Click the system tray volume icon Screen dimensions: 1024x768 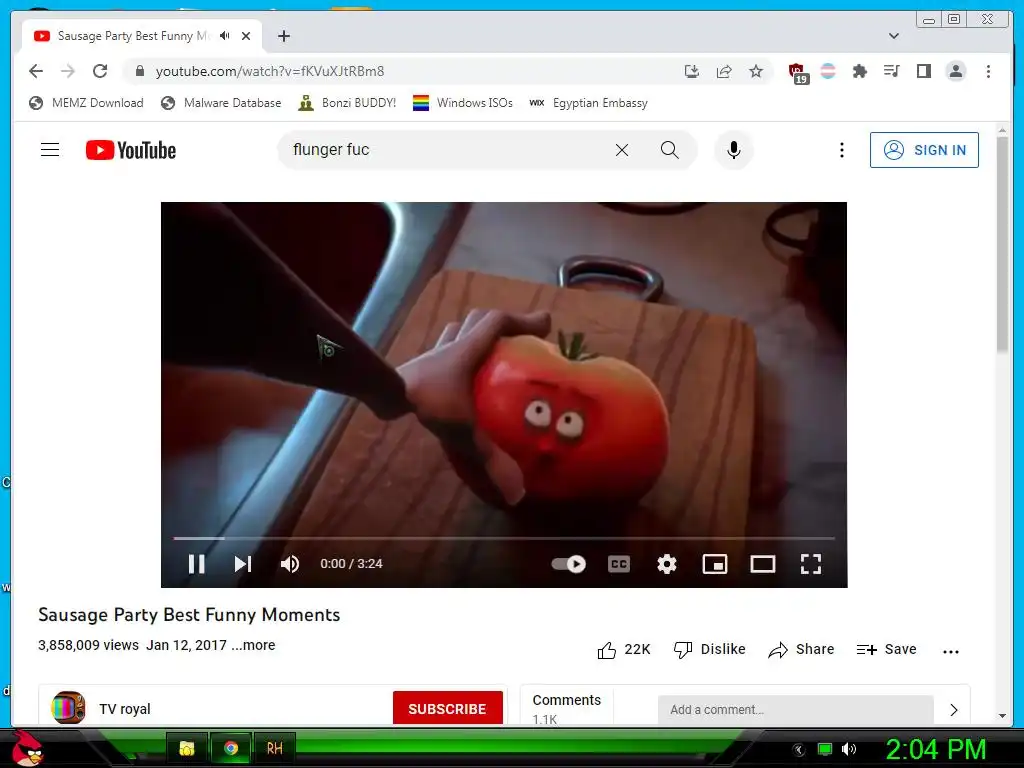click(848, 749)
